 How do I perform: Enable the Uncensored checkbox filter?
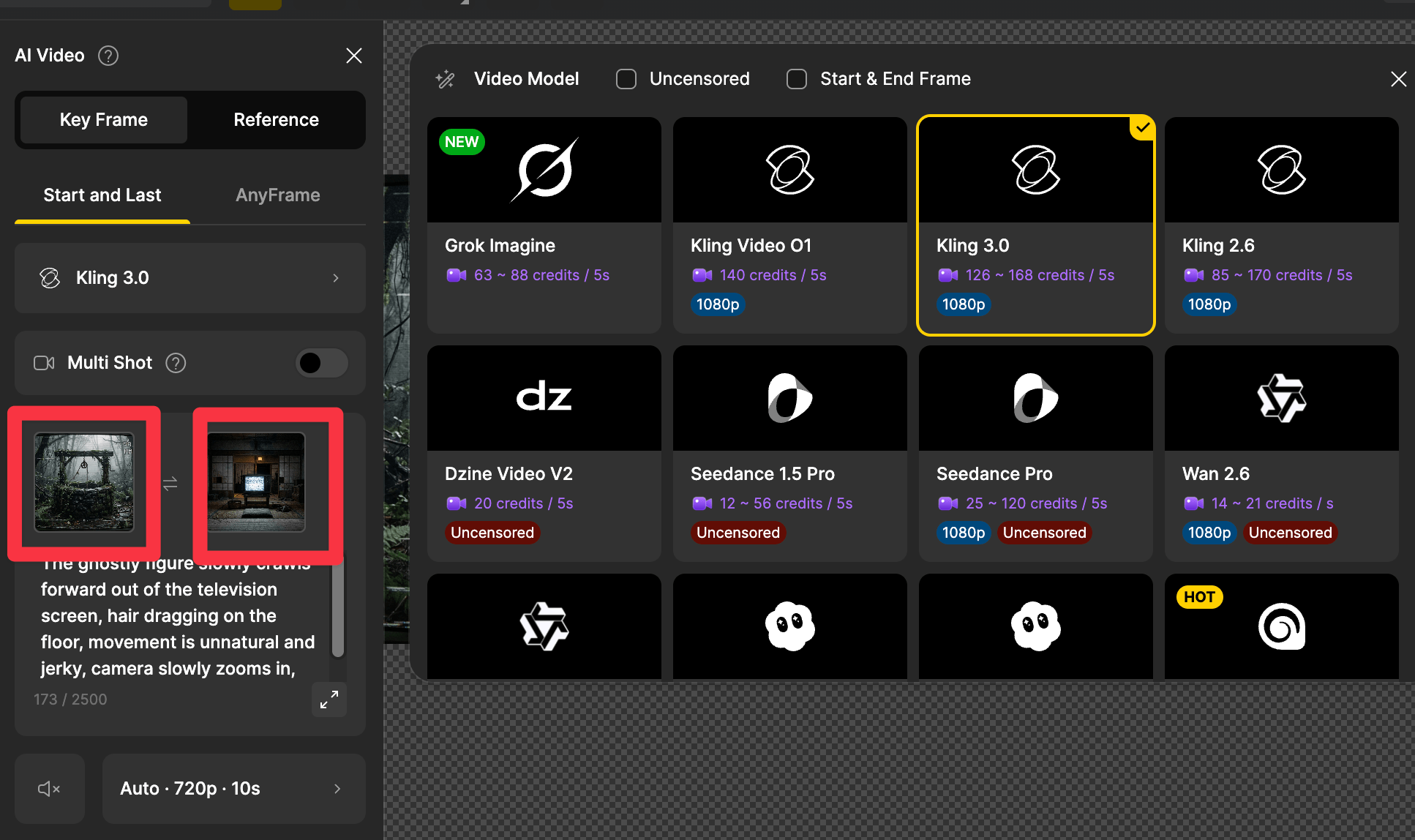click(x=626, y=79)
